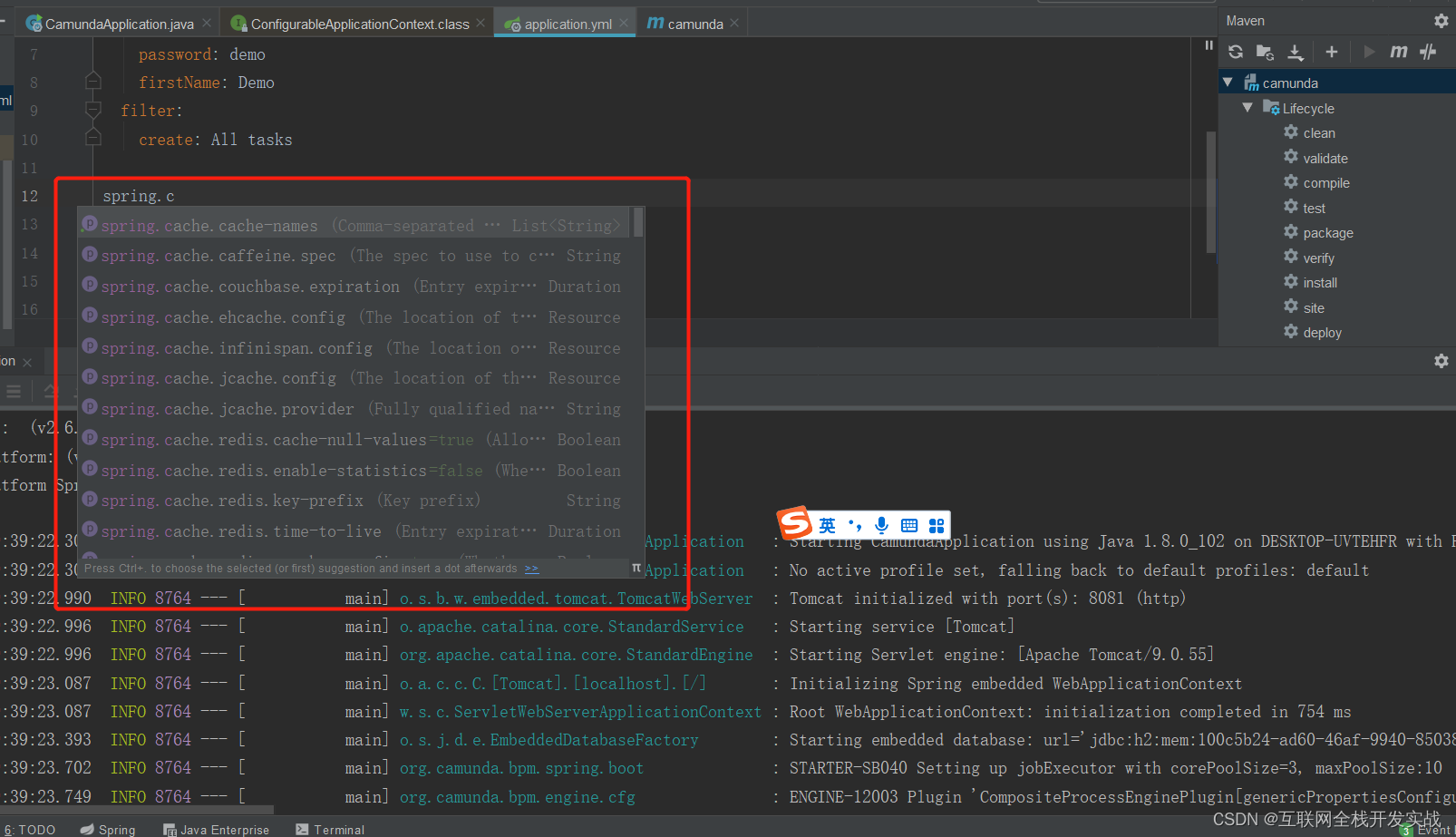Add Maven project with plus icon
Viewport: 1456px width, 837px height.
click(1332, 52)
